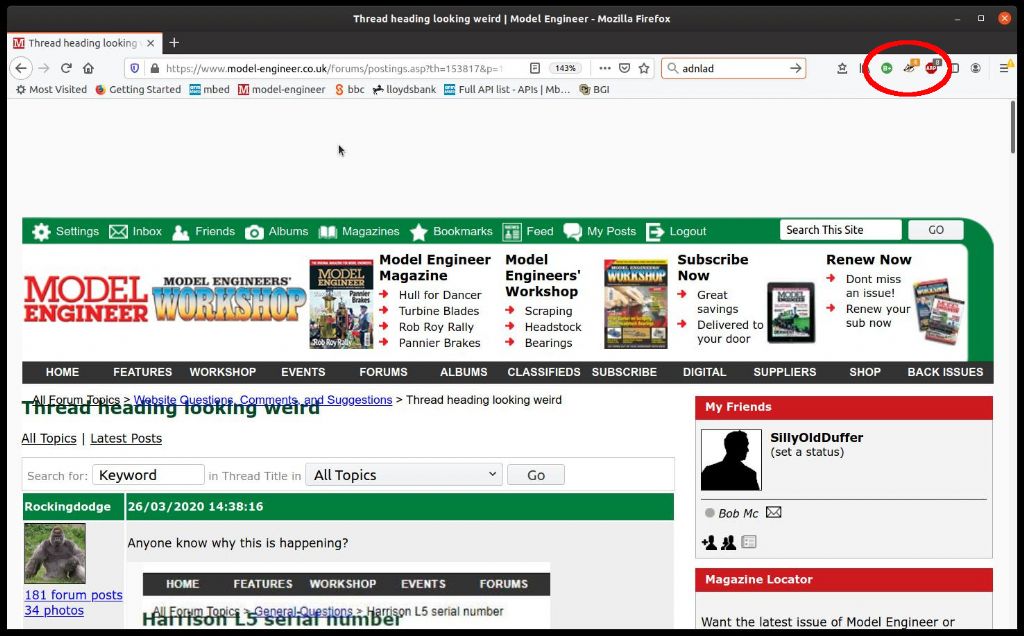
Task: Close the Thread heading looking weird tab
Action: coord(151,43)
